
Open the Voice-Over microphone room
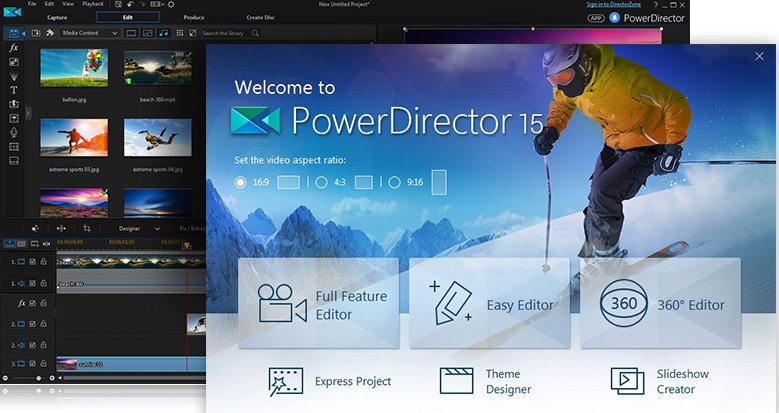tap(14, 132)
